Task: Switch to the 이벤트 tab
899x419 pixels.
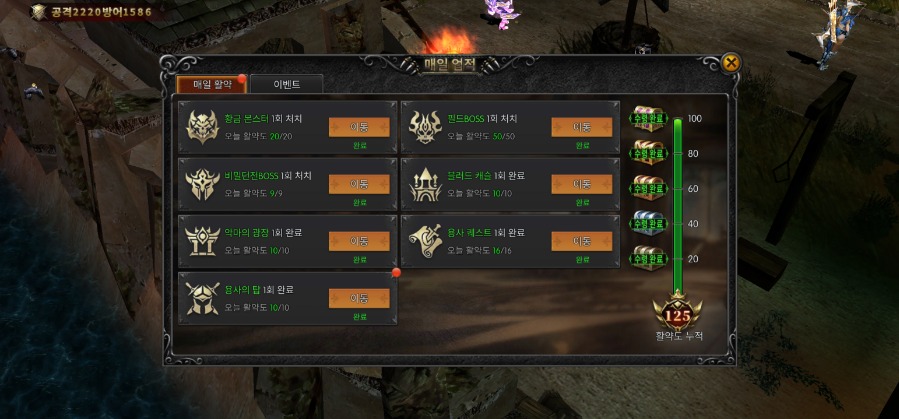Action: click(287, 84)
